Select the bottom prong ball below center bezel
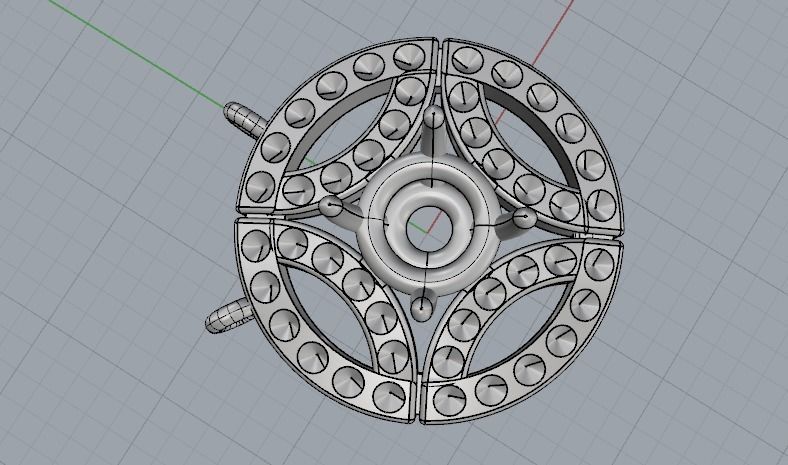 [x=422, y=307]
